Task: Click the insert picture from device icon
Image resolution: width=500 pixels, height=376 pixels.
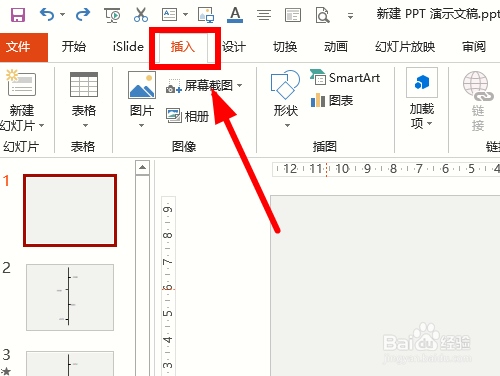Action: [206, 15]
